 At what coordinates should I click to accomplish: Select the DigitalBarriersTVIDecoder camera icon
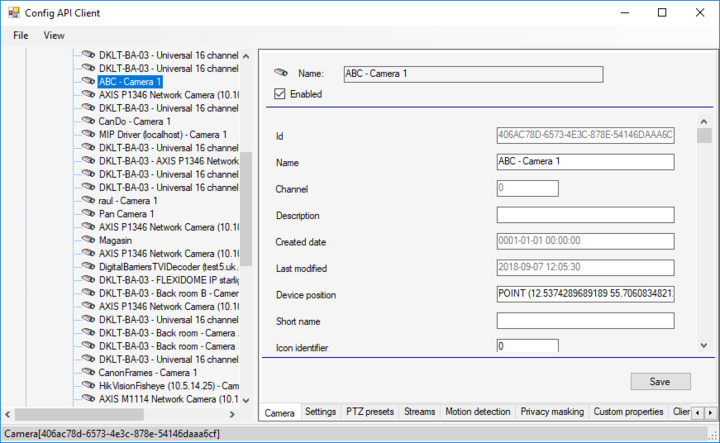(x=88, y=267)
